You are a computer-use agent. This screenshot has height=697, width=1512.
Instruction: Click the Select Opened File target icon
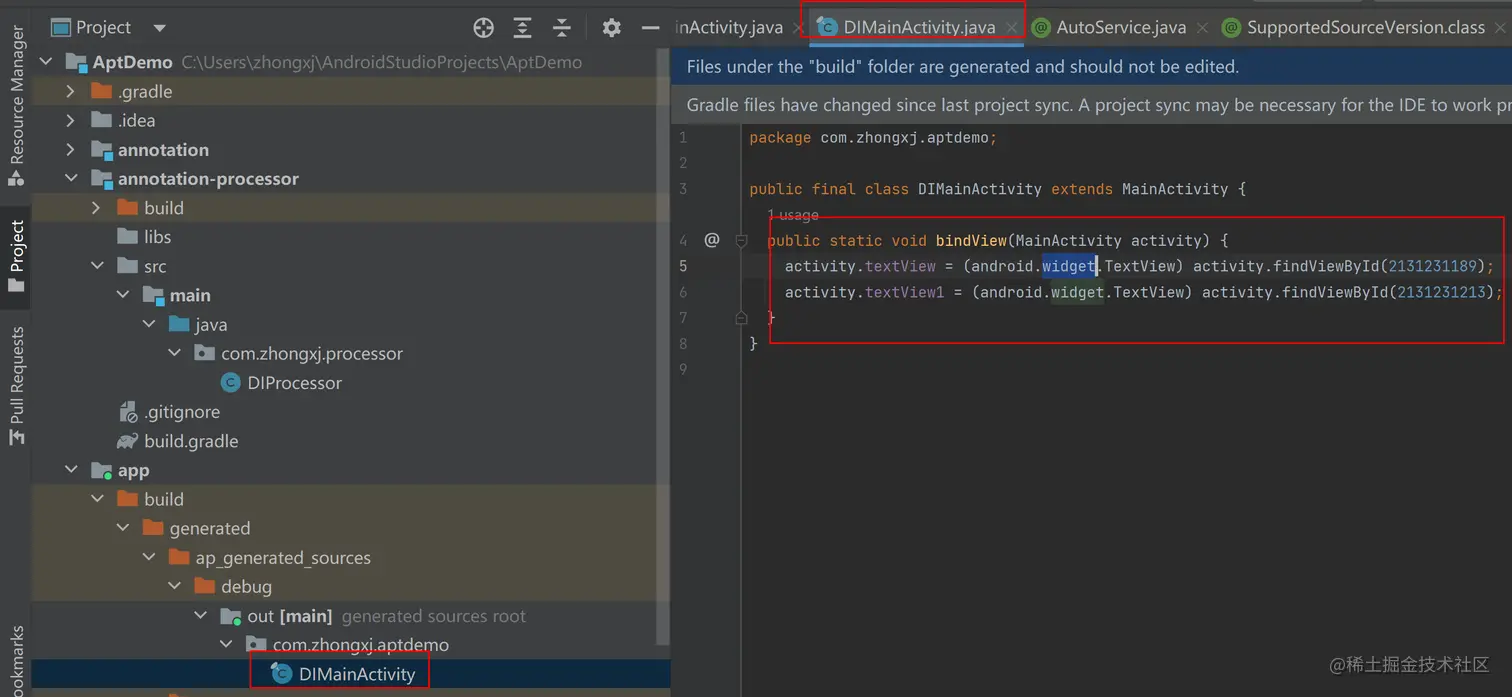483,28
